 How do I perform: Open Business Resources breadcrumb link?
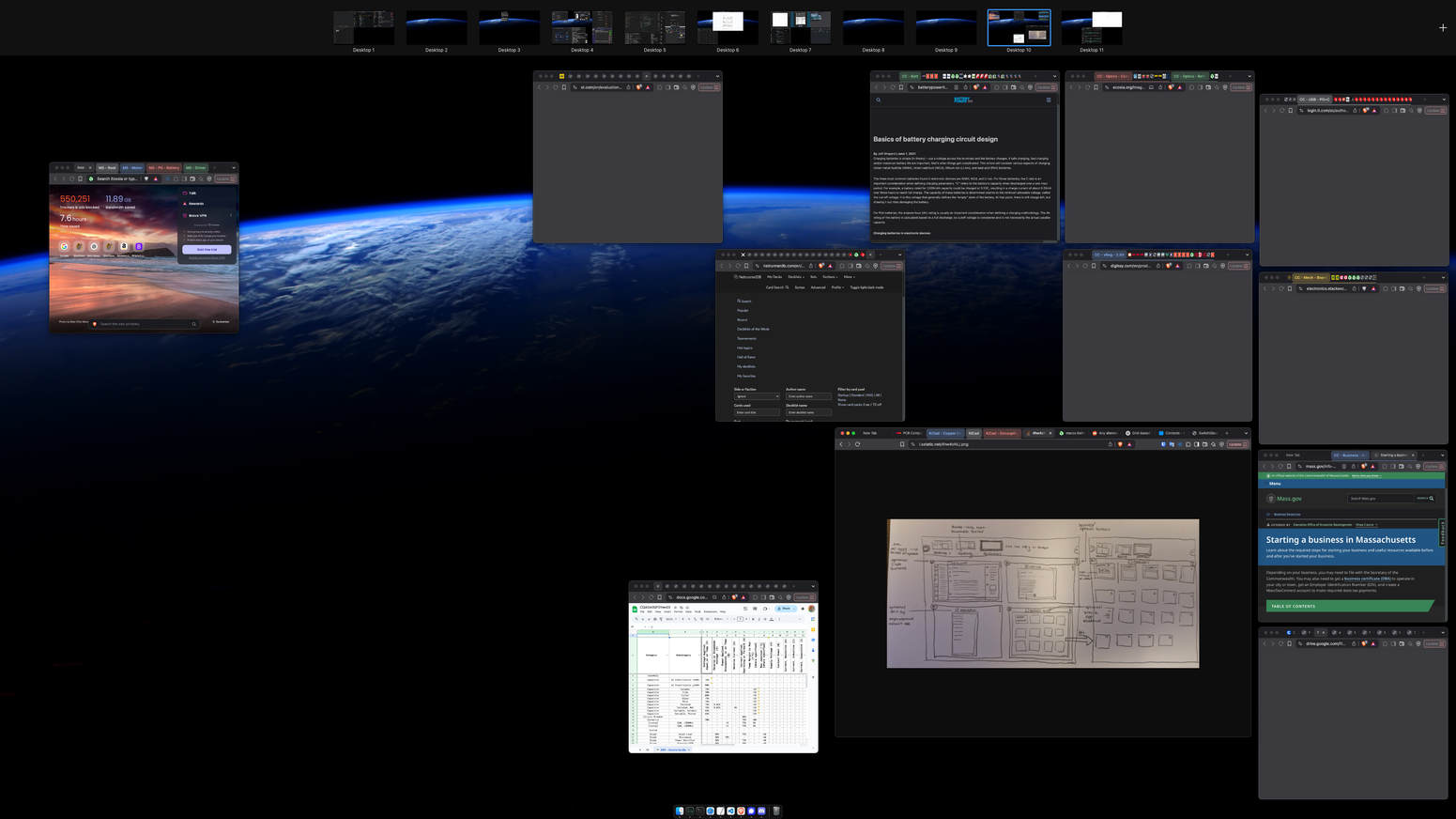coord(1287,515)
